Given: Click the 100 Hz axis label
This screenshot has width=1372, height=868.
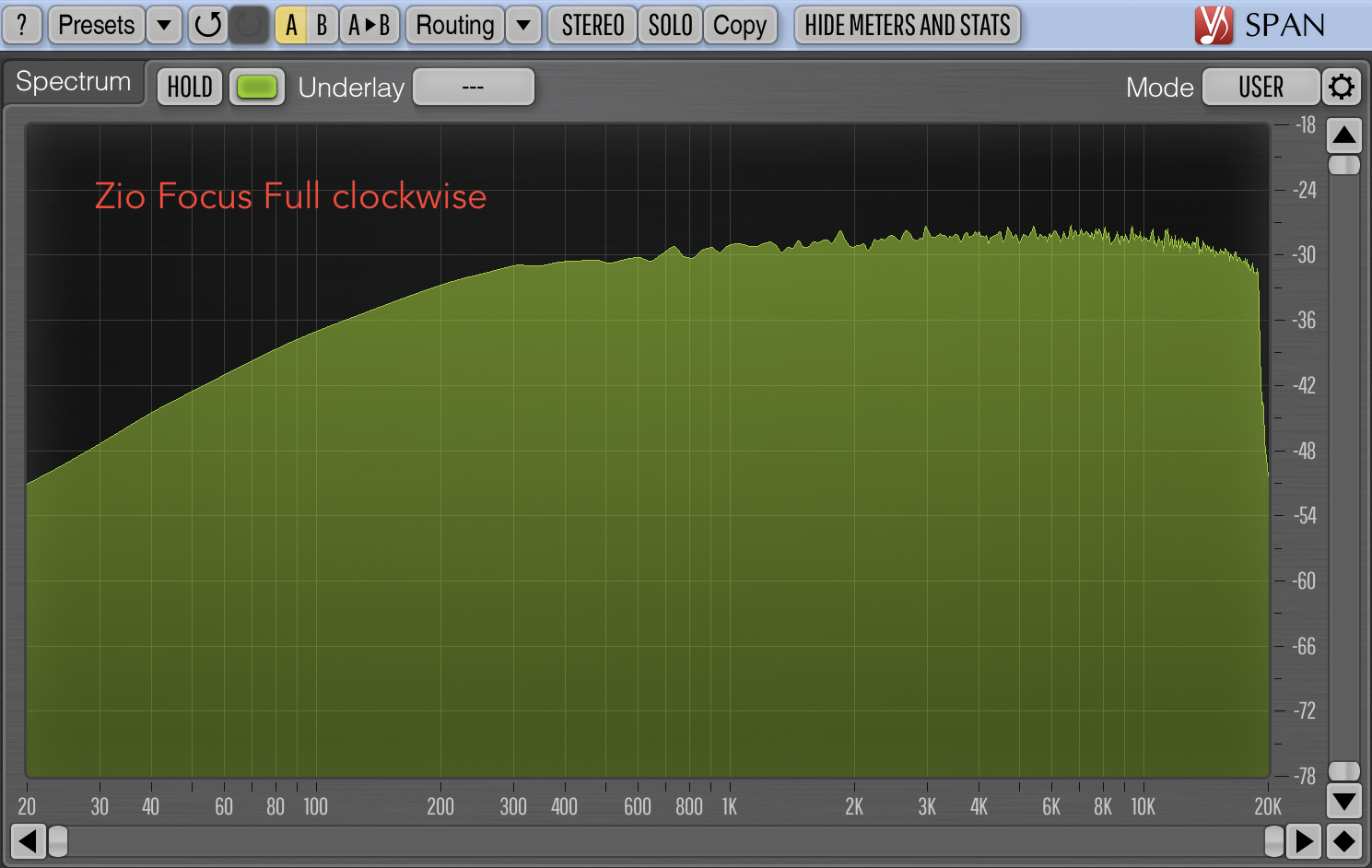Looking at the screenshot, I should [316, 807].
